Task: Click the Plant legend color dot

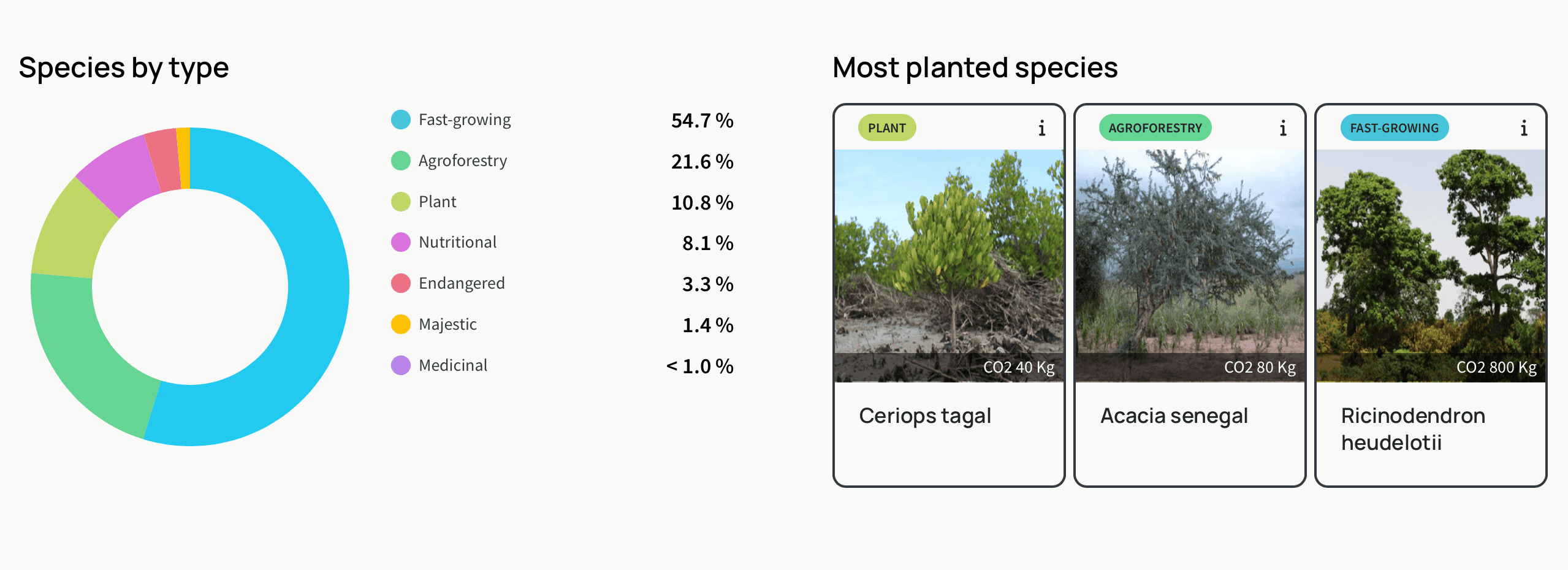Action: pyautogui.click(x=401, y=202)
